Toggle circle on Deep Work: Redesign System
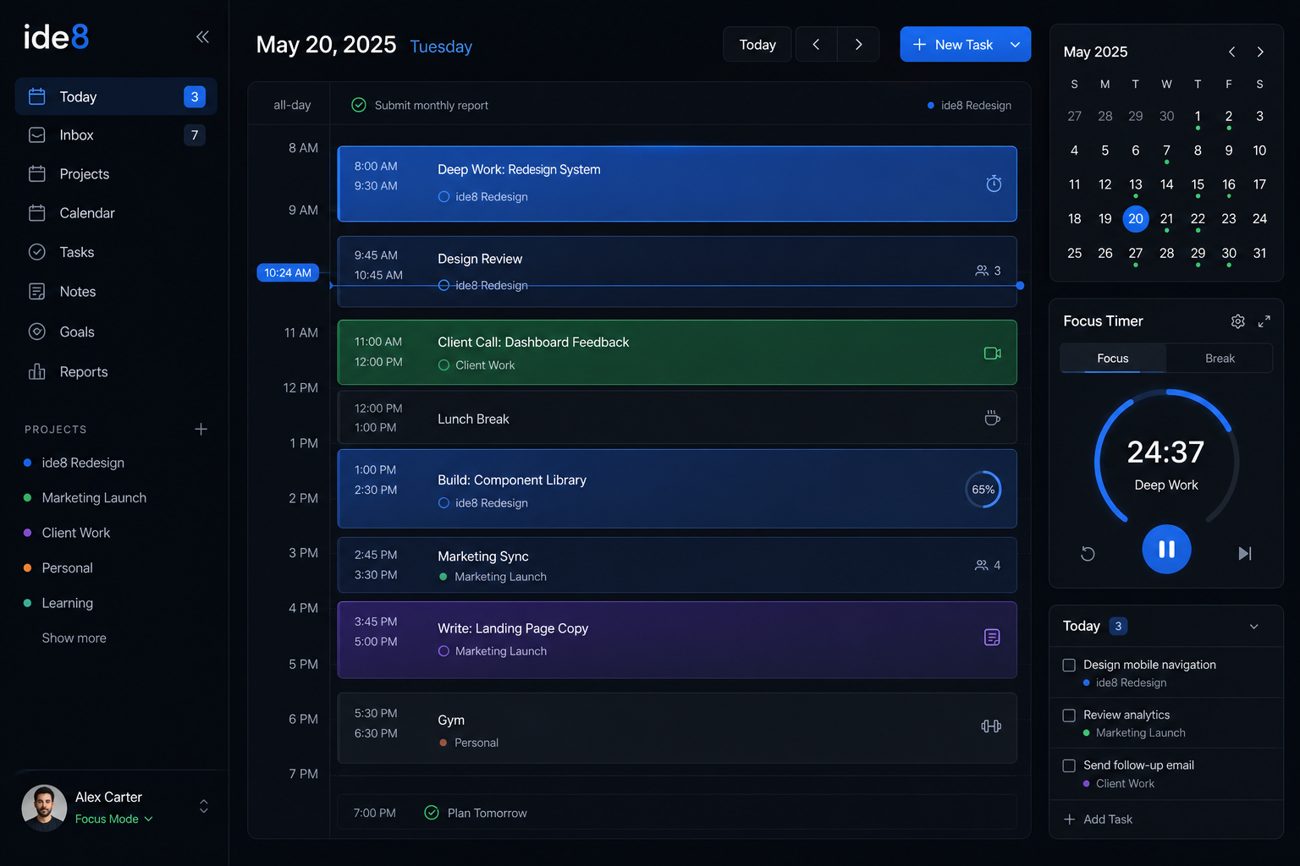This screenshot has width=1300, height=866. click(444, 197)
